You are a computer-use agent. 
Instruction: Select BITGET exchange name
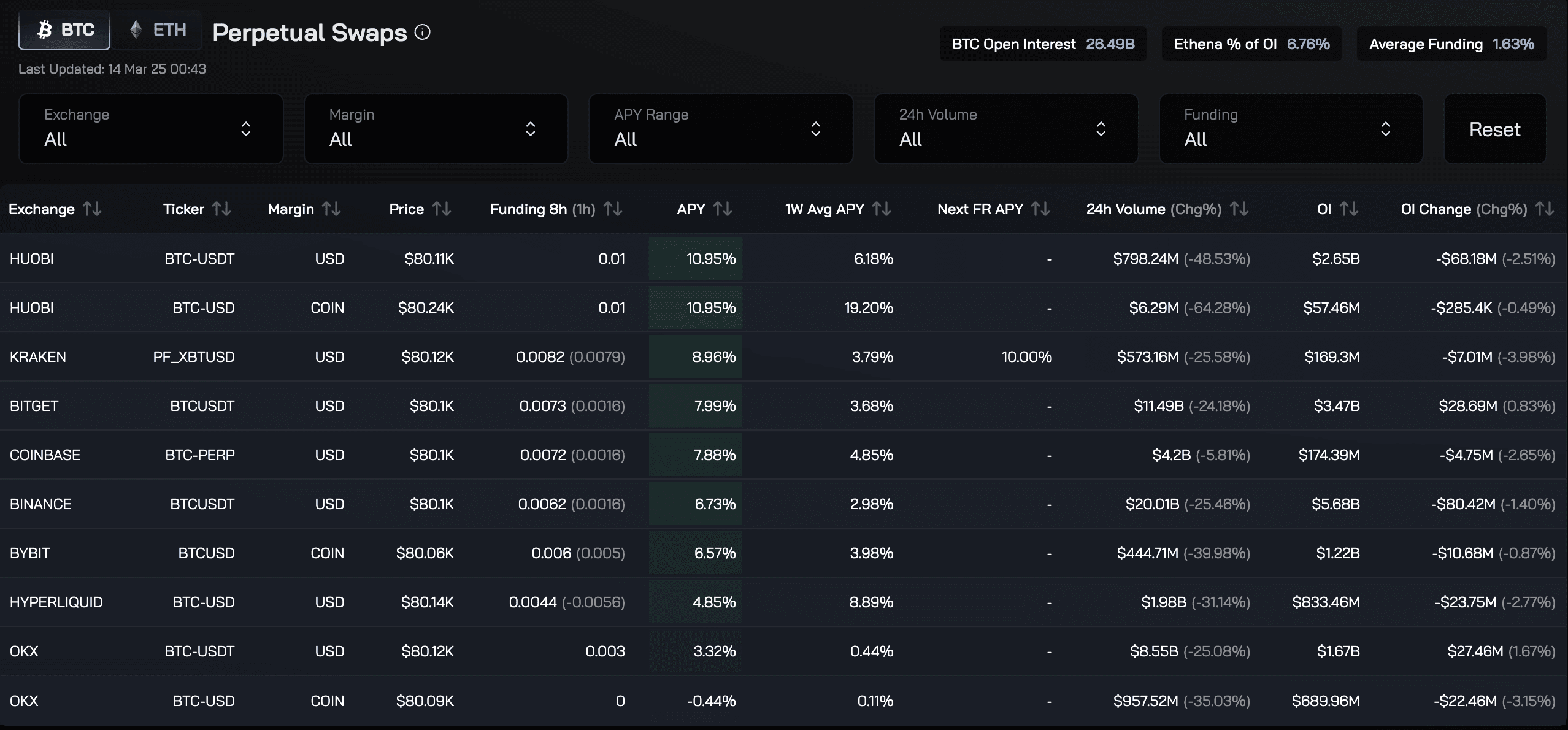34,406
